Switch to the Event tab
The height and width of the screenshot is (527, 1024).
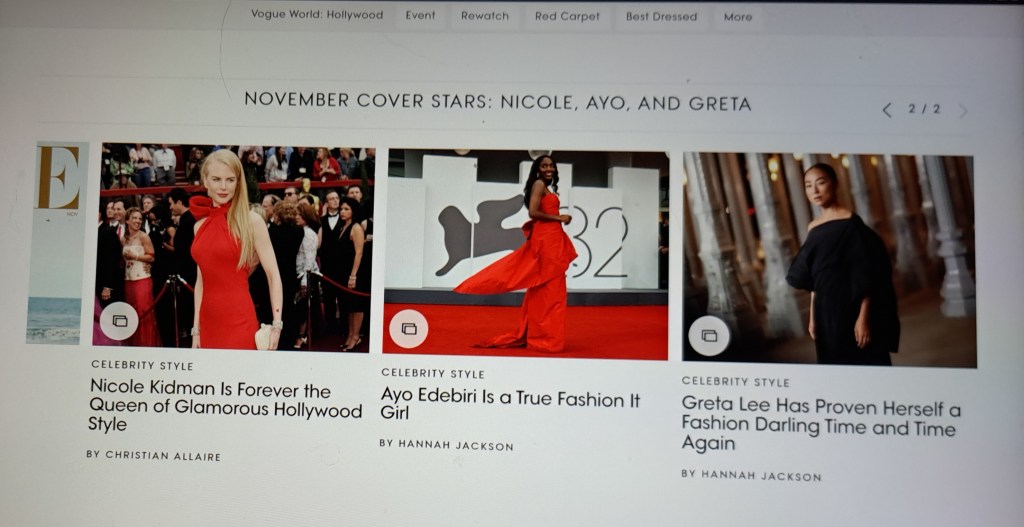coord(420,16)
